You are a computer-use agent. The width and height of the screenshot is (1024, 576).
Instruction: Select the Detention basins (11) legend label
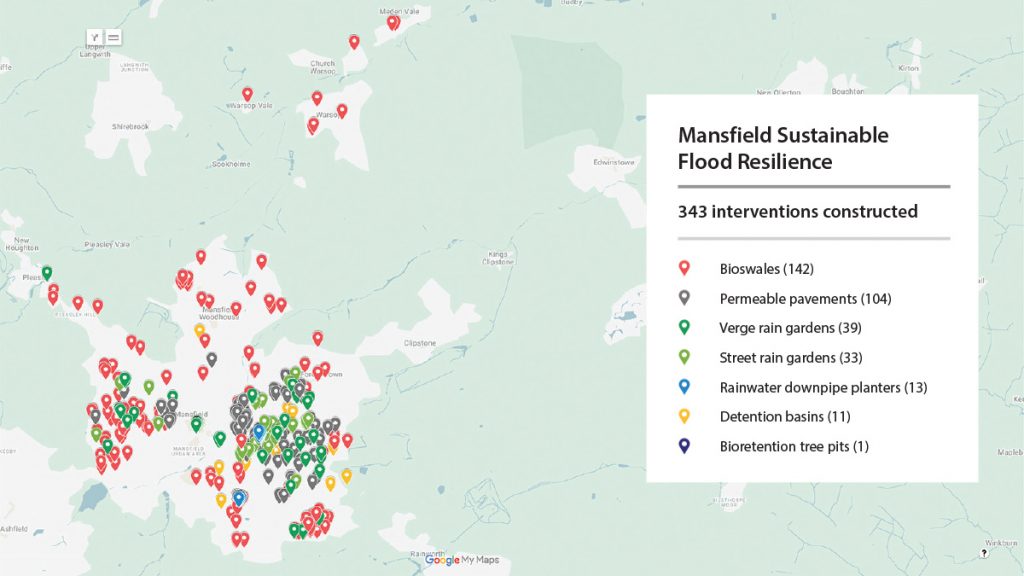click(789, 416)
